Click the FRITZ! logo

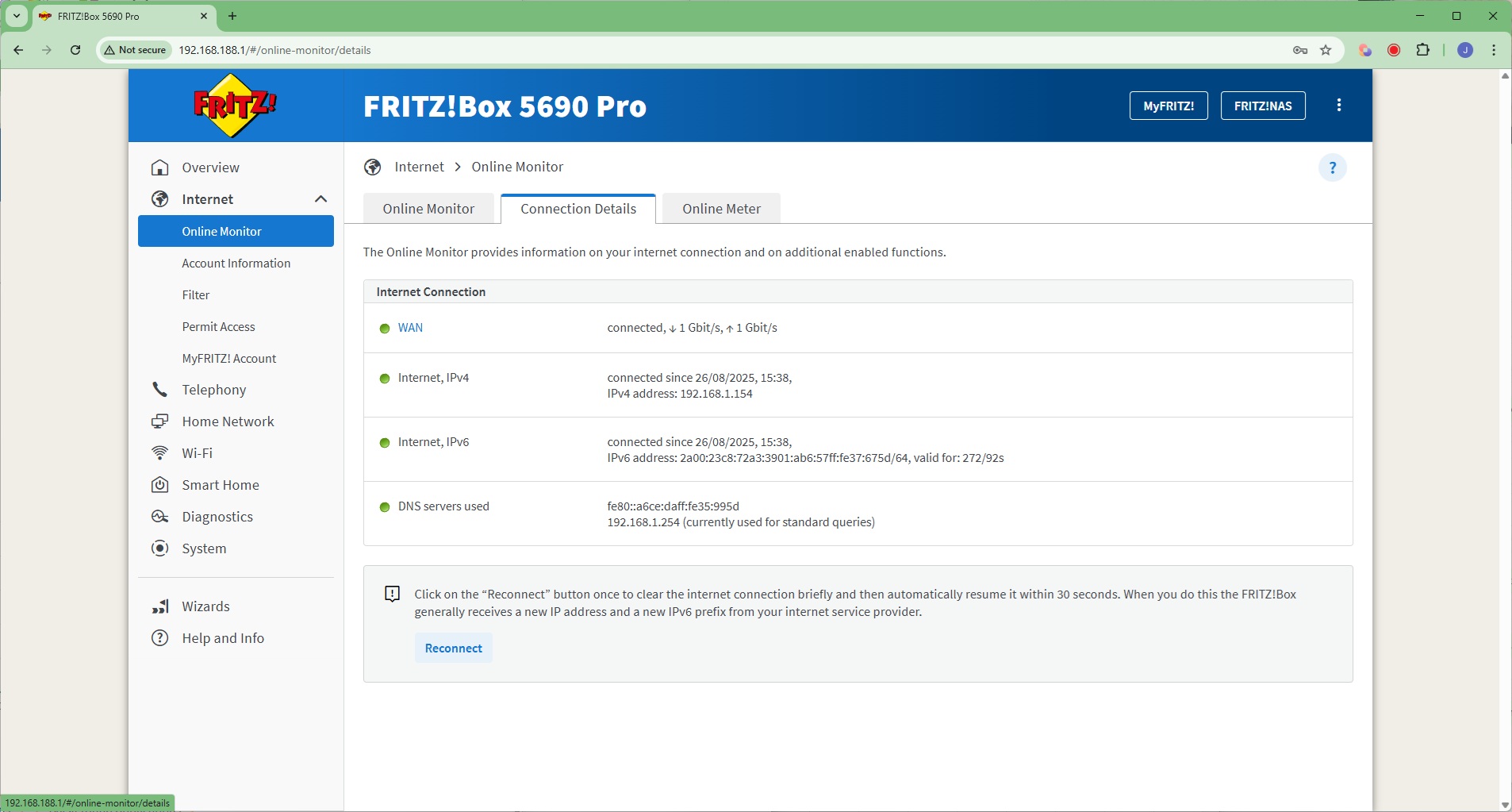235,105
